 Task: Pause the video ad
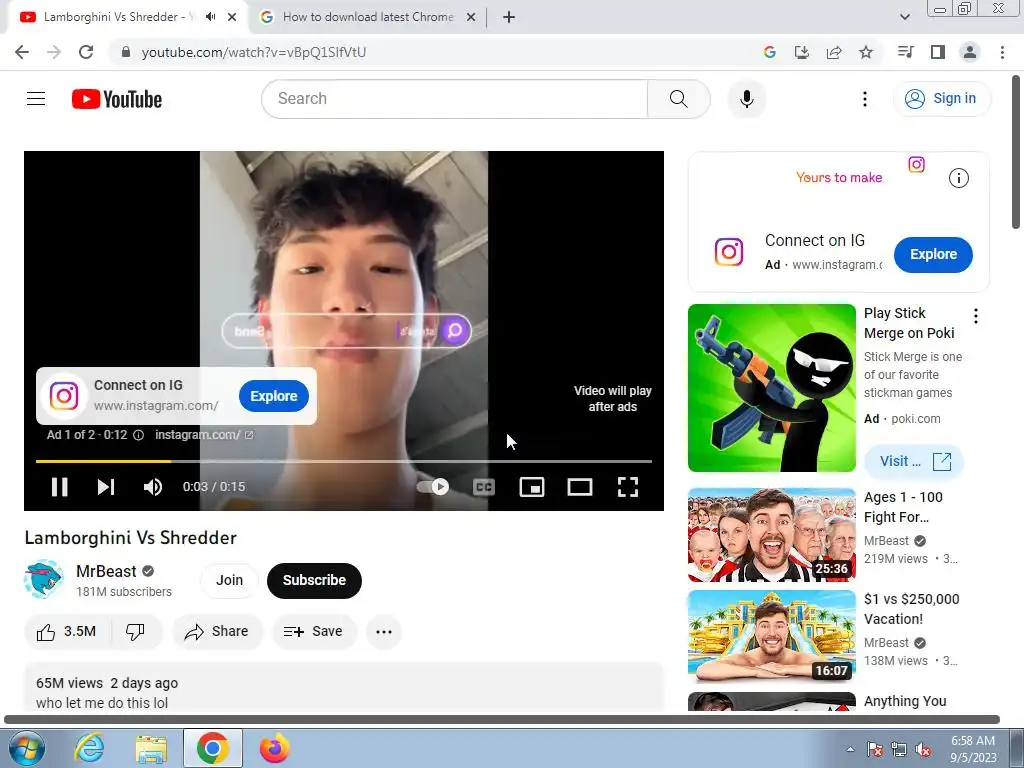click(x=59, y=487)
